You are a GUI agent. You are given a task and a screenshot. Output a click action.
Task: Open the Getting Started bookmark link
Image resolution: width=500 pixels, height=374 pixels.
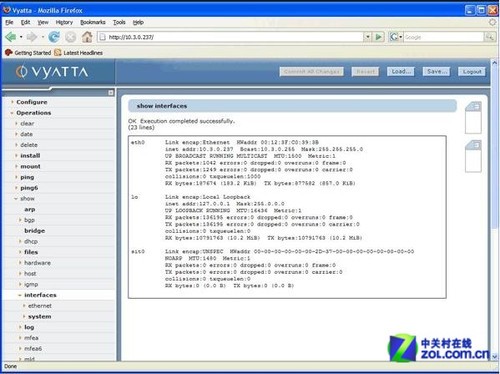tap(33, 53)
